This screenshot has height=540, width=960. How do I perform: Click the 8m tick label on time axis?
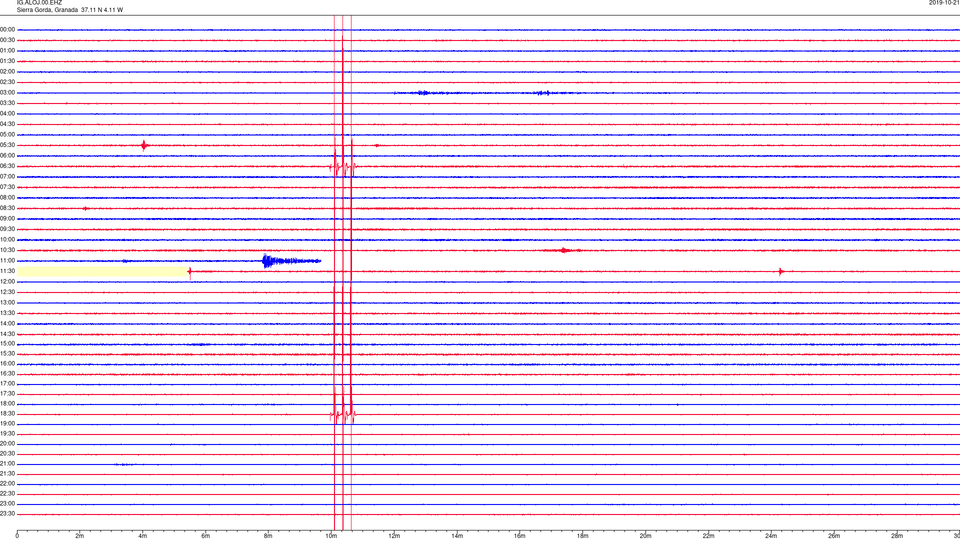tap(268, 536)
